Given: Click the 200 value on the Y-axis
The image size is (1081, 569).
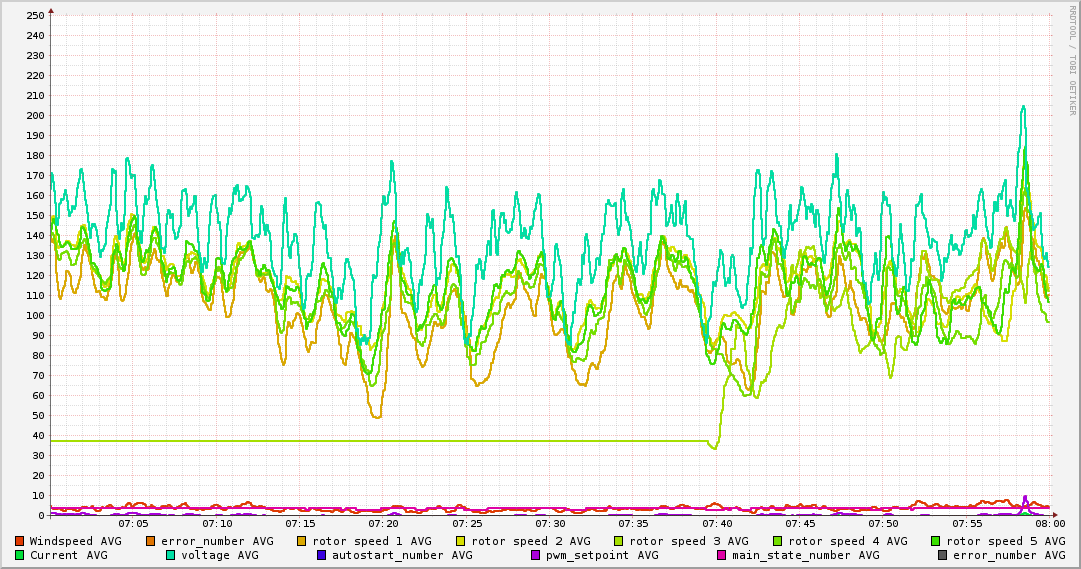Looking at the screenshot, I should click(36, 115).
